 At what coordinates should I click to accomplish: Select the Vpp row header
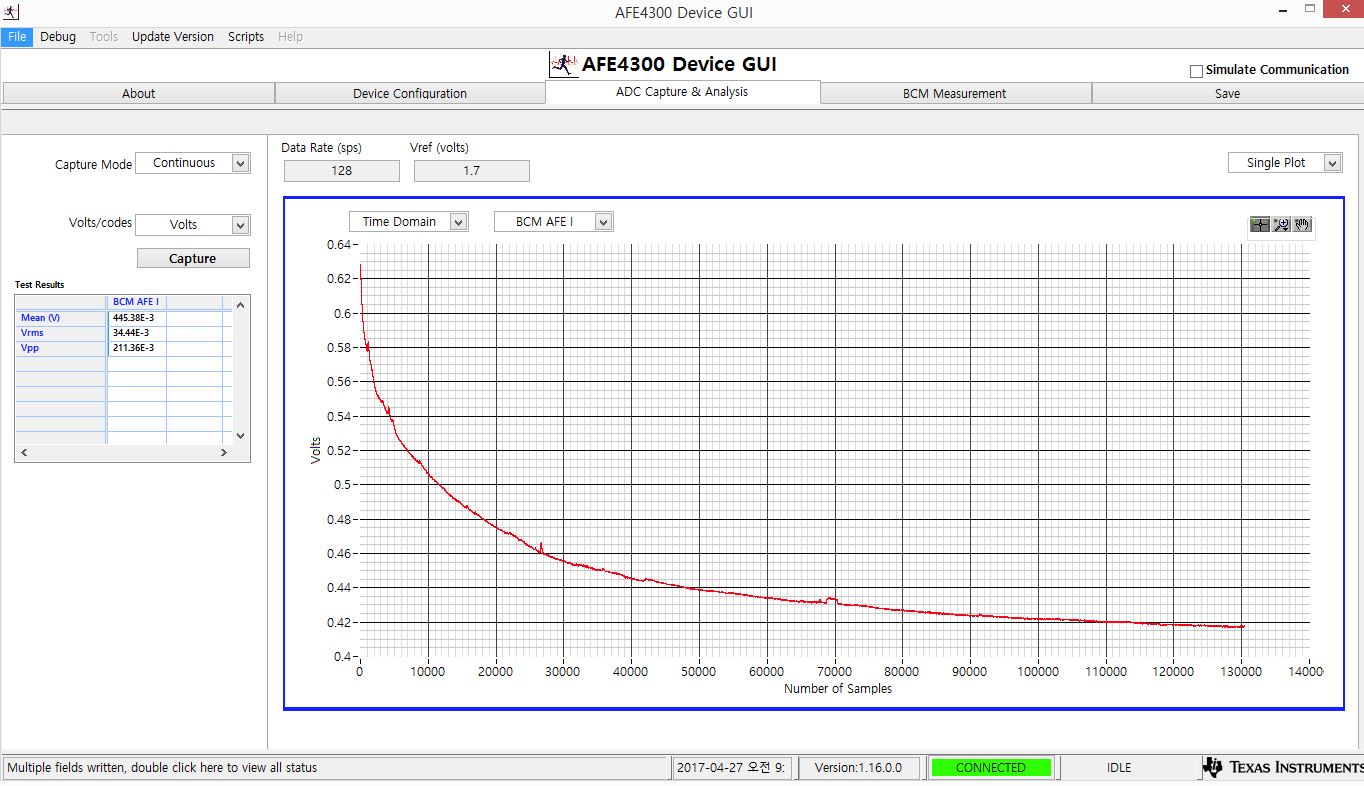61,348
